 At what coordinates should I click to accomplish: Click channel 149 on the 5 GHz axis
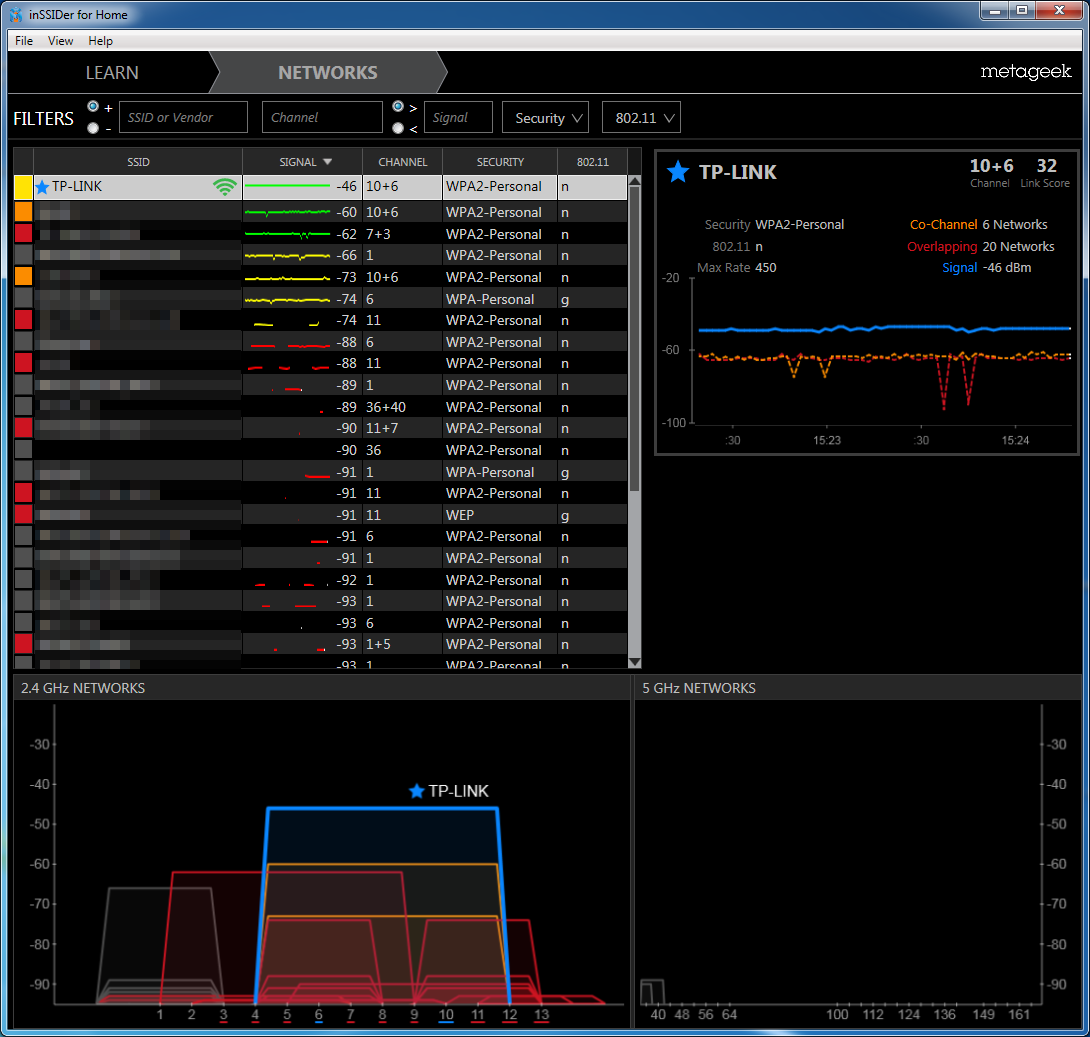(983, 1015)
